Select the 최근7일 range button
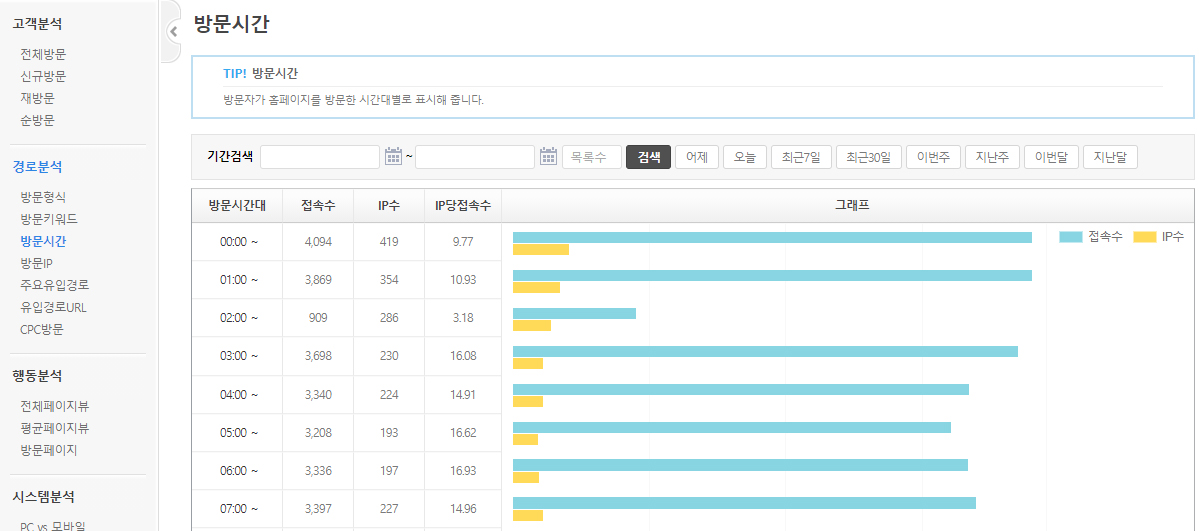 pos(802,157)
